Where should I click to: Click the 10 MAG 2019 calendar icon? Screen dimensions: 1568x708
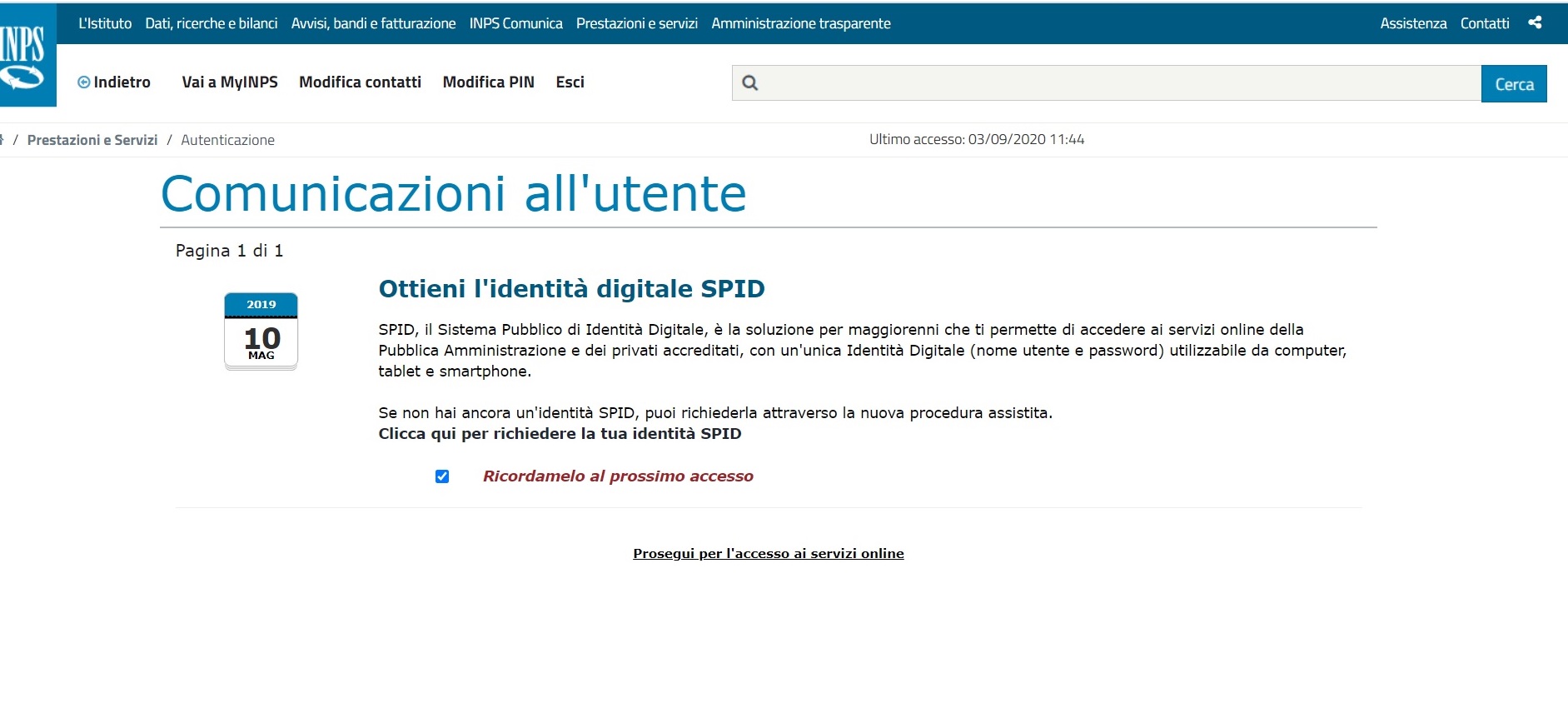[261, 331]
